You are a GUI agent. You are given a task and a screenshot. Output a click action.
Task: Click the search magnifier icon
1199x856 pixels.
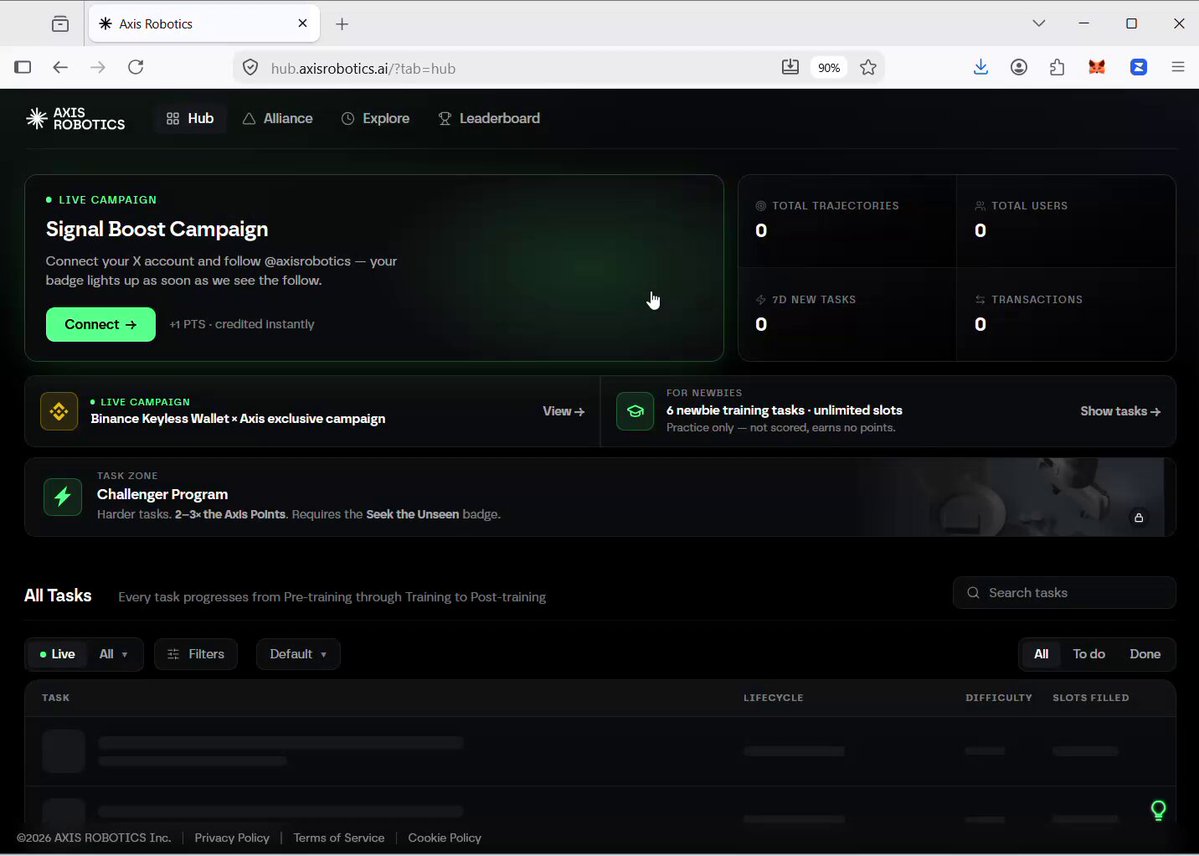tap(973, 593)
